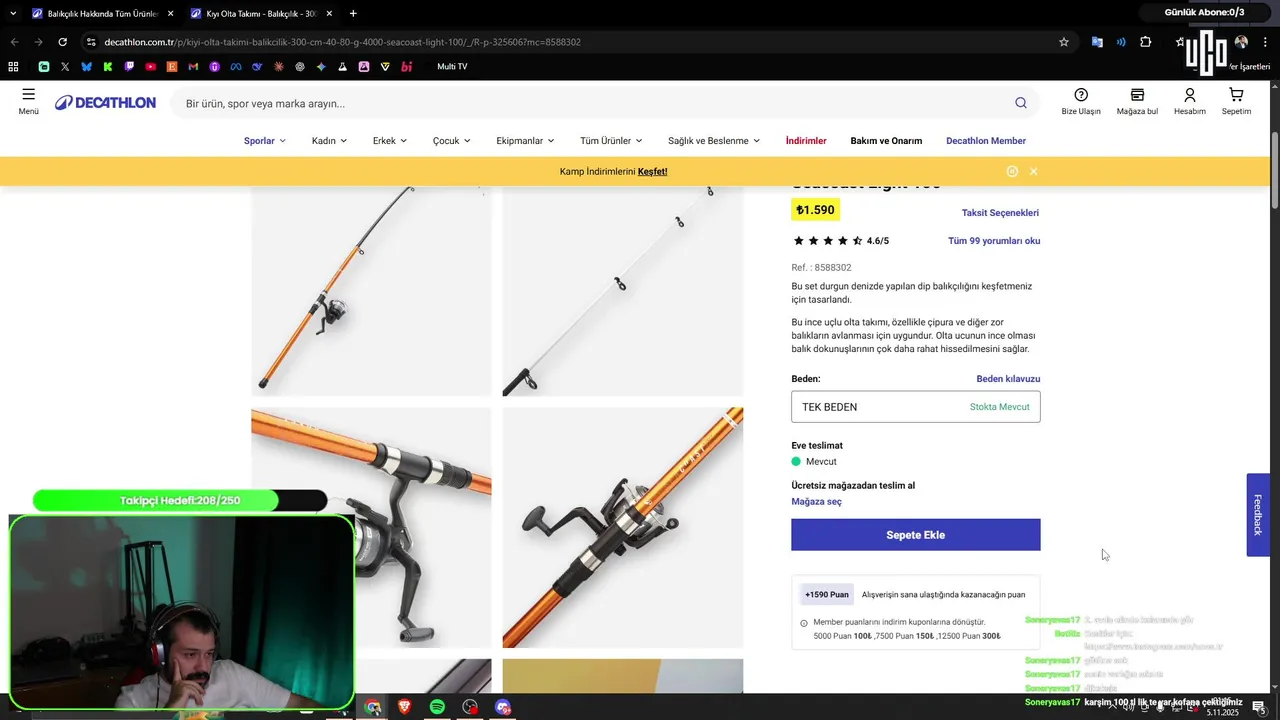Screen dimensions: 1280x720
Task: Add product with Sepete Ekle
Action: click(x=916, y=535)
